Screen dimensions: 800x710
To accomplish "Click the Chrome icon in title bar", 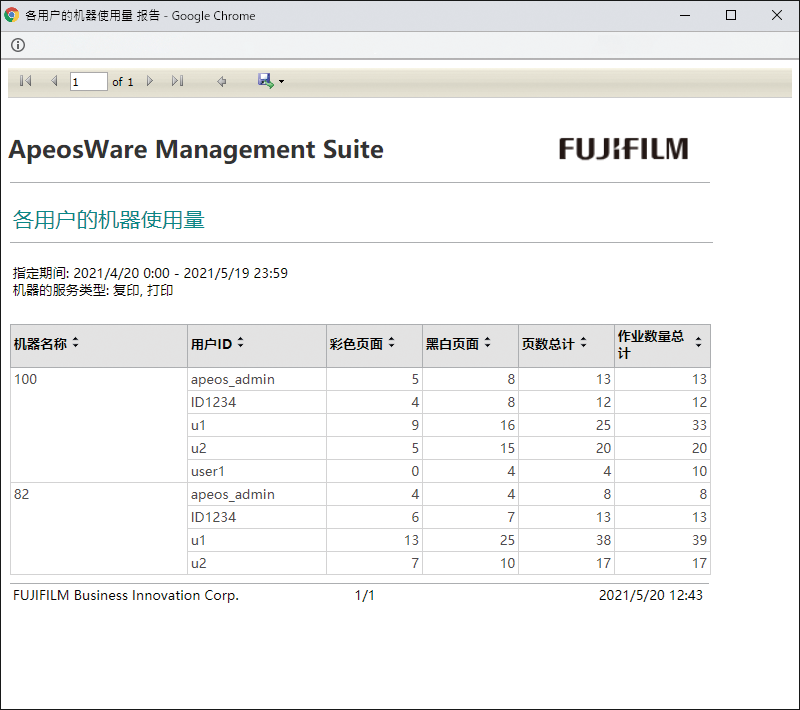I will coord(12,15).
